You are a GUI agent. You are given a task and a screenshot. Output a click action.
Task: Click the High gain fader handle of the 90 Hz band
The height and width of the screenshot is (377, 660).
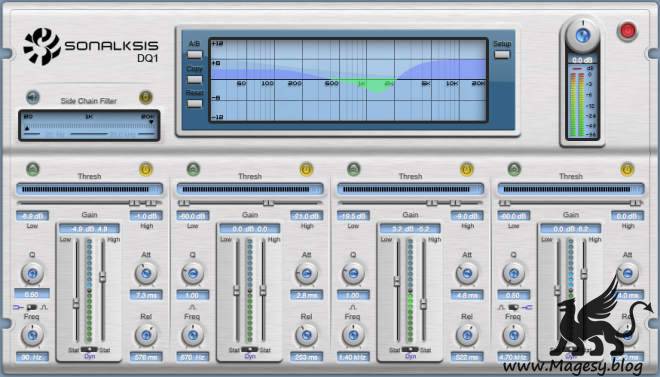click(x=102, y=277)
